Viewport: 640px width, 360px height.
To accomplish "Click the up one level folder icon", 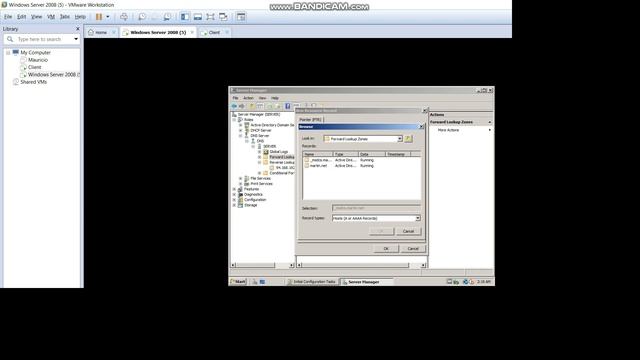I will point(408,139).
